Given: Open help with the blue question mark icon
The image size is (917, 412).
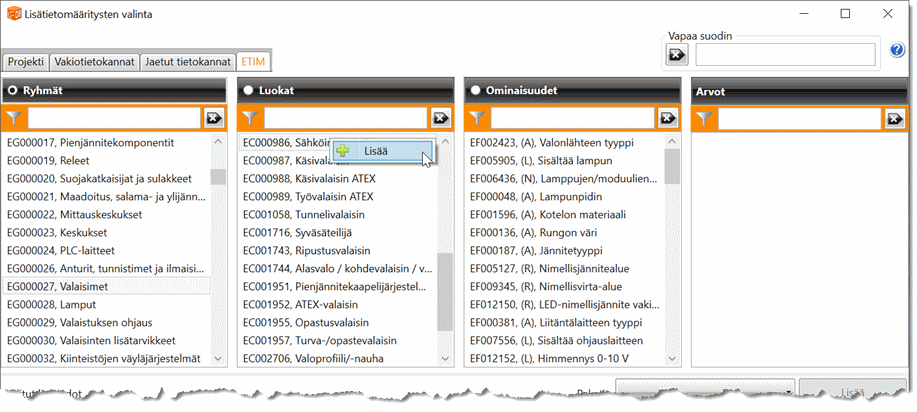Looking at the screenshot, I should coord(897,50).
